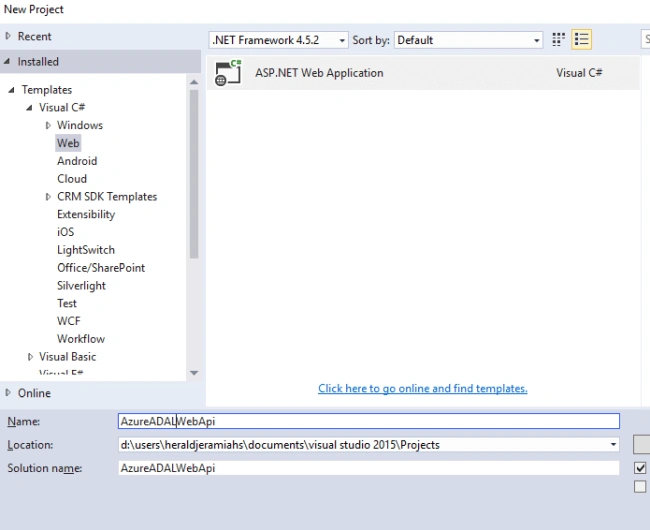Click the ASP.NET Web Application template icon
Screen dimensions: 650x530
click(228, 73)
